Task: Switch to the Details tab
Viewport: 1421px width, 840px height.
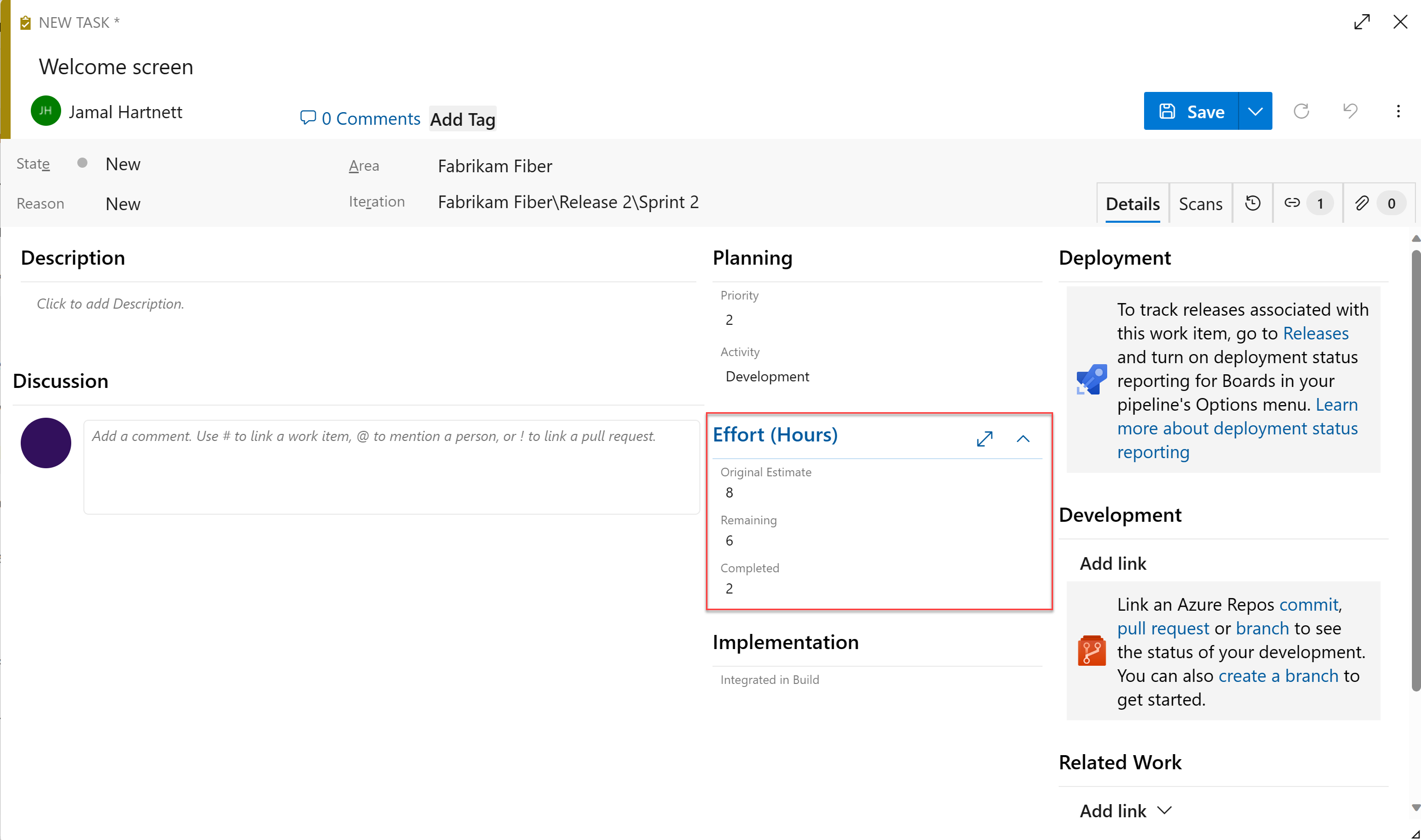Action: click(1132, 204)
